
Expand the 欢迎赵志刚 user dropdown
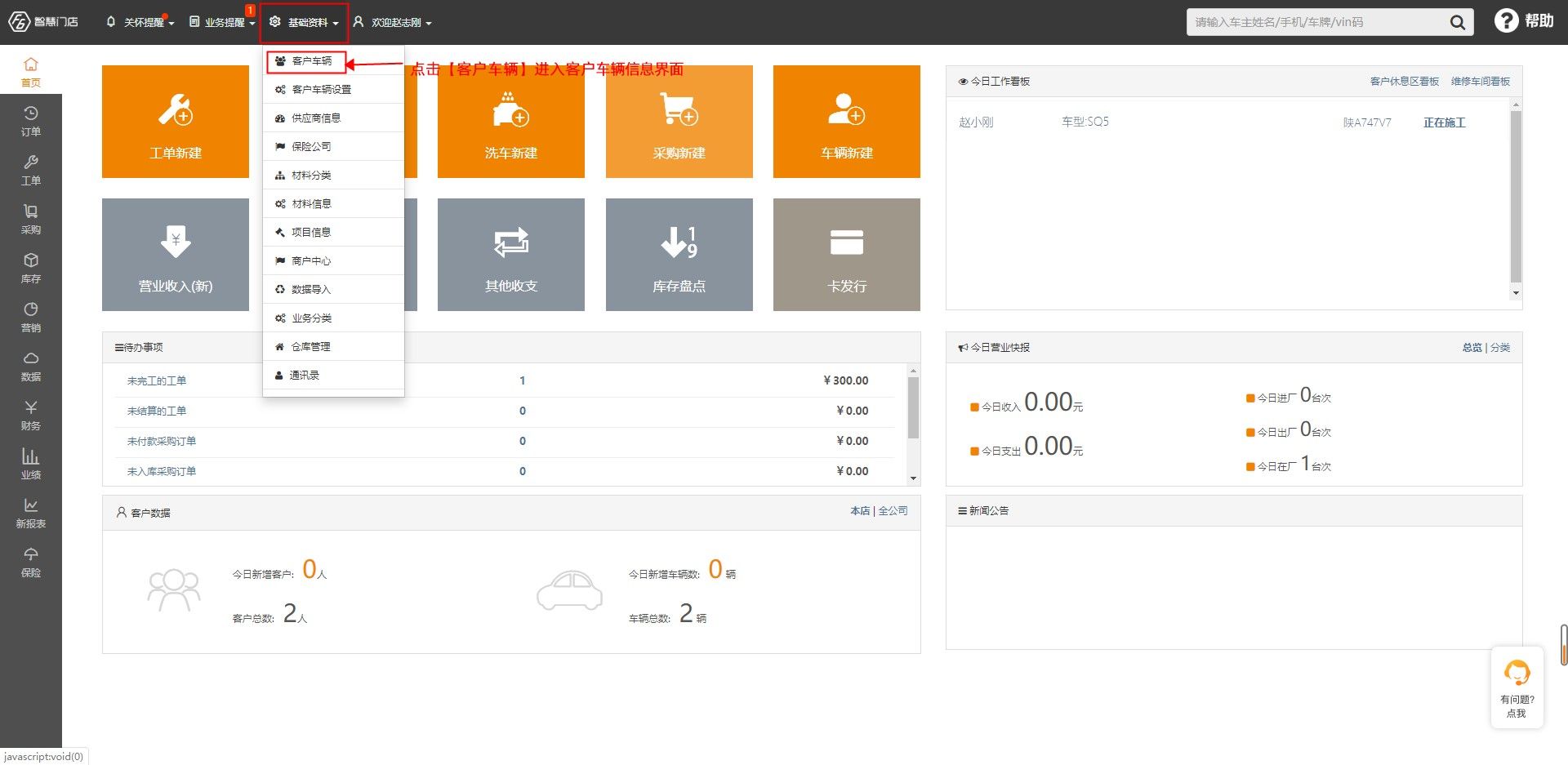pos(392,22)
